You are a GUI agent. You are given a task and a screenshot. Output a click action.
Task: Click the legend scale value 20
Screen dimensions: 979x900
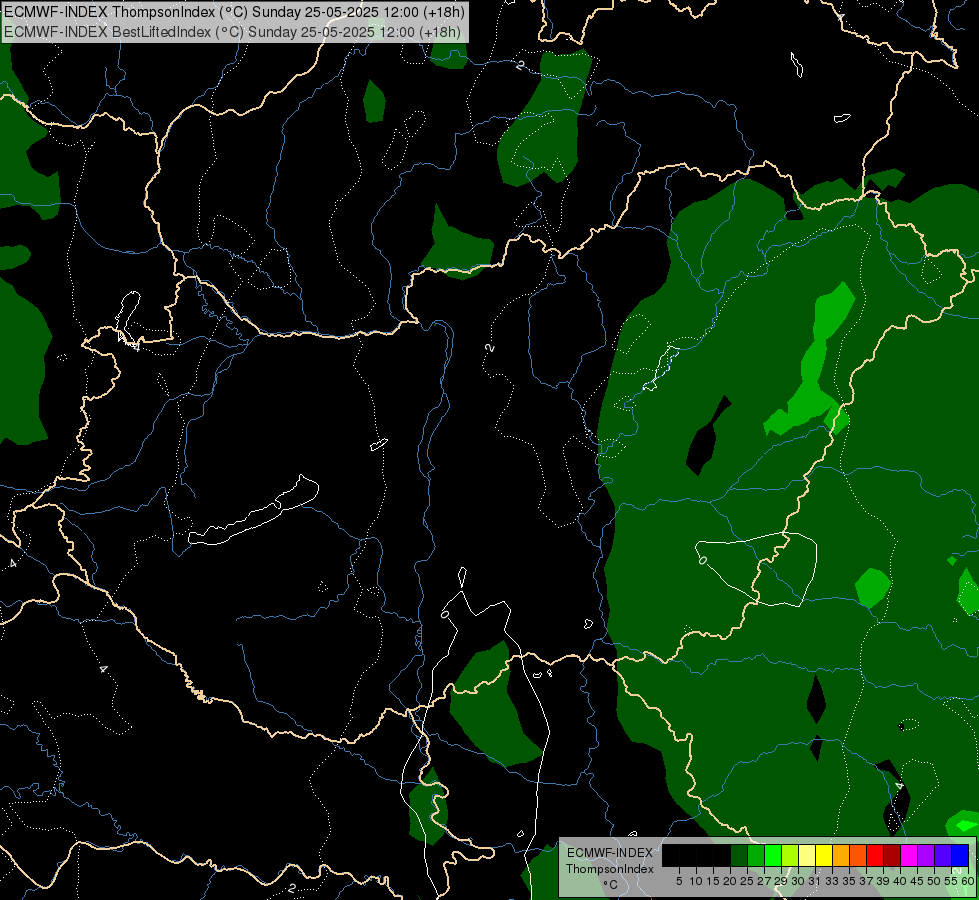click(731, 881)
